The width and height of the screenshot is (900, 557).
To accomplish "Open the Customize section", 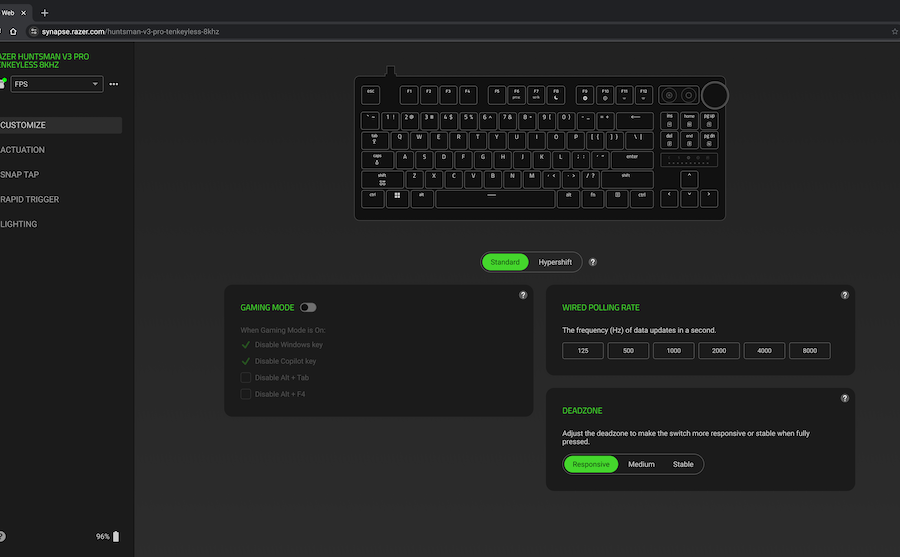I will [61, 125].
